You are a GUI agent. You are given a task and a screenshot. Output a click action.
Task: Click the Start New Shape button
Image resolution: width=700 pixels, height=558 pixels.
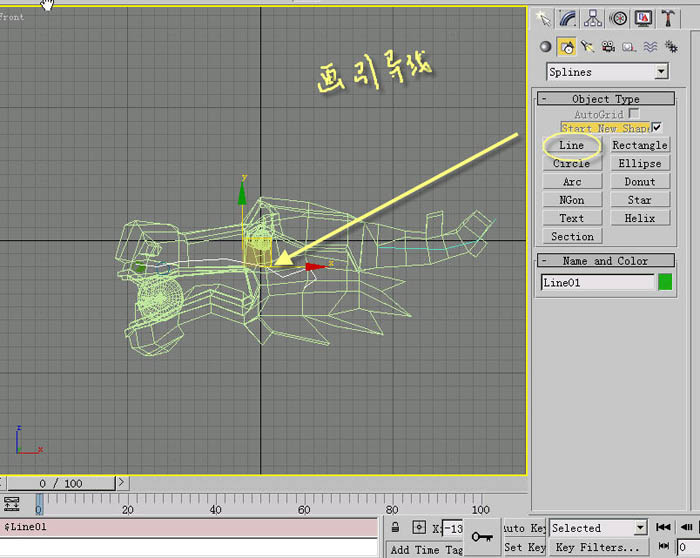606,128
